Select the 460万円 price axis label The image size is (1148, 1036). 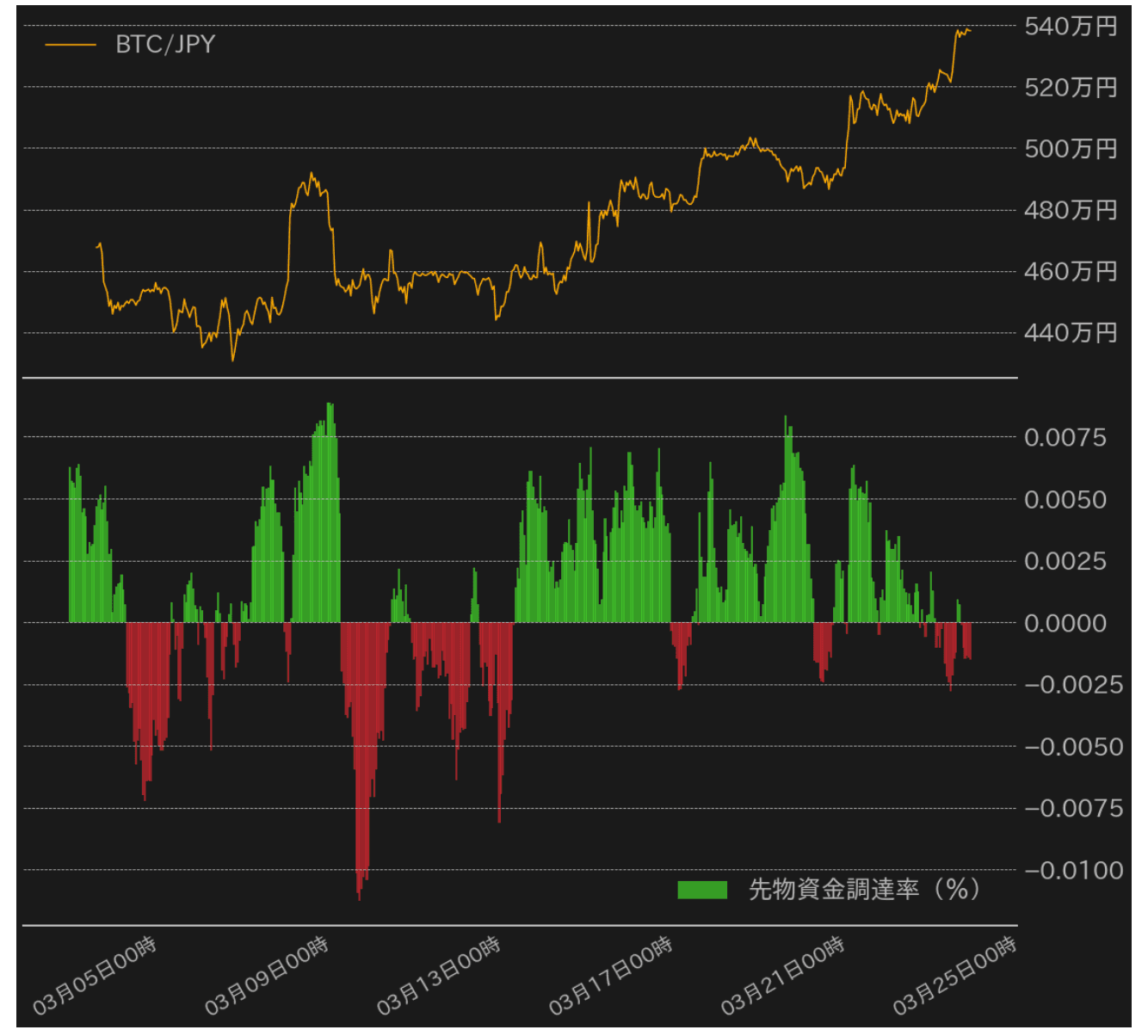(1071, 272)
